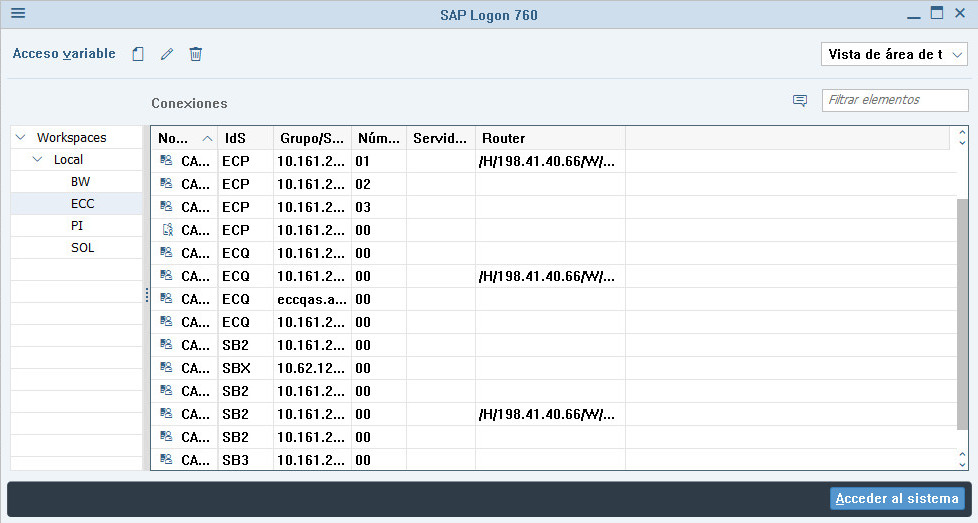Open the Vista de área dropdown

[894, 54]
